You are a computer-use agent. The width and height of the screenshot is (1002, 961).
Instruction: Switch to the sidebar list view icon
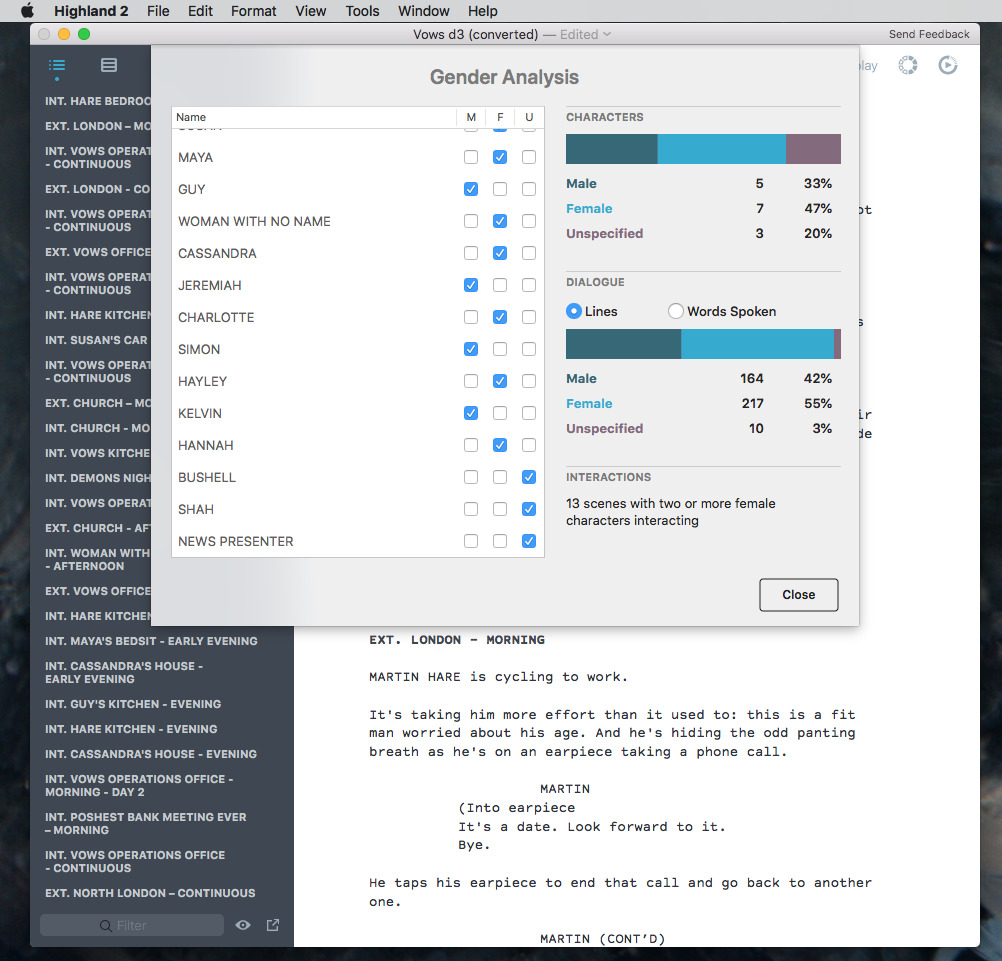[x=109, y=65]
